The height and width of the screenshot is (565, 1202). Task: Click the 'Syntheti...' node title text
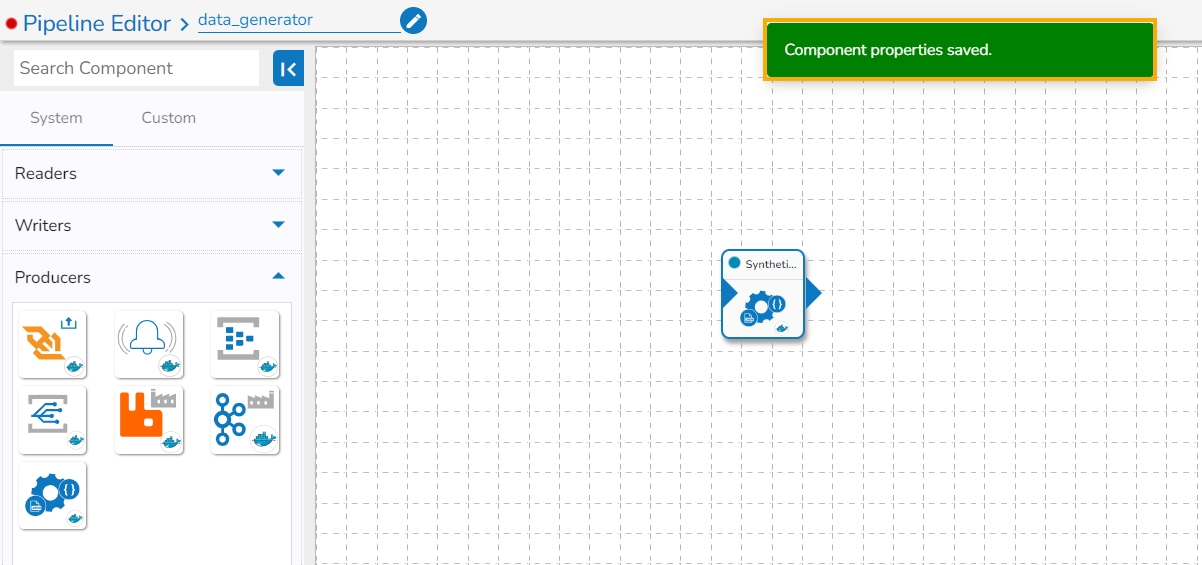[x=771, y=264]
